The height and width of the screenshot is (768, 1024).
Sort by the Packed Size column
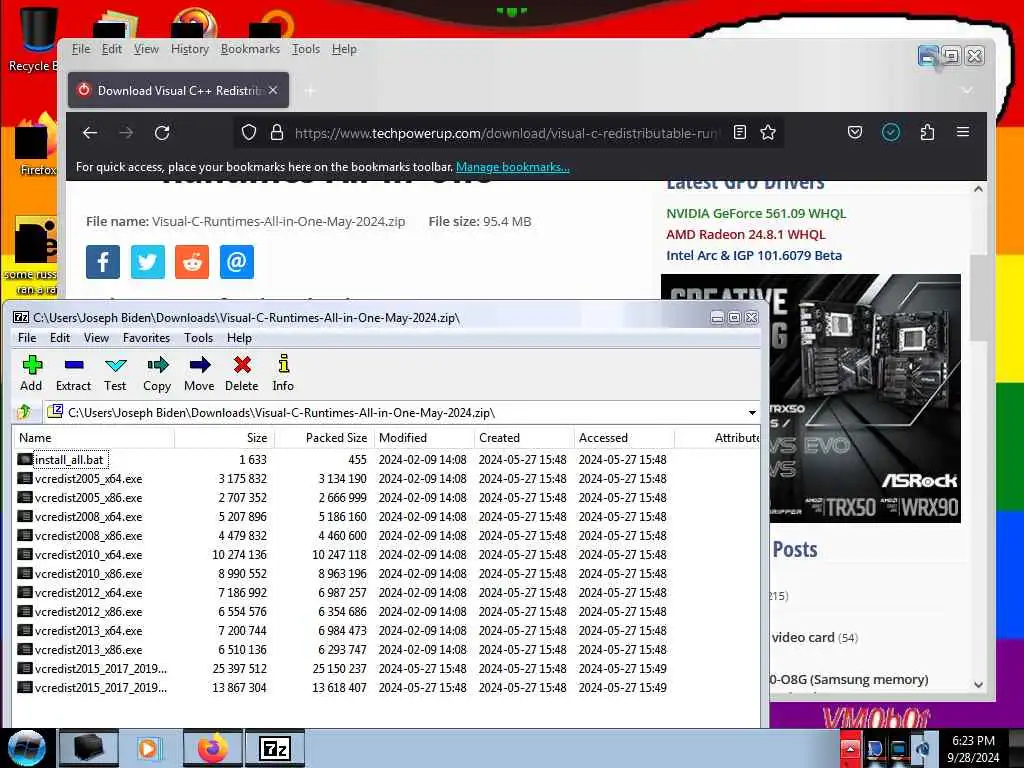(x=325, y=438)
